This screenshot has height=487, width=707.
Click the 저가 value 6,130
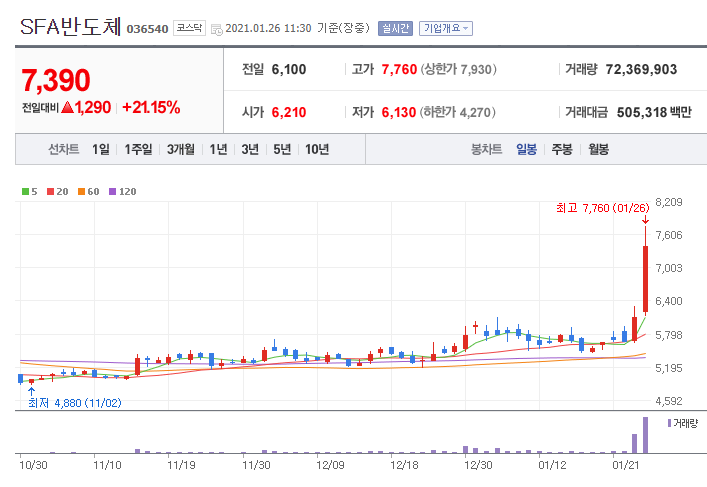pos(399,112)
